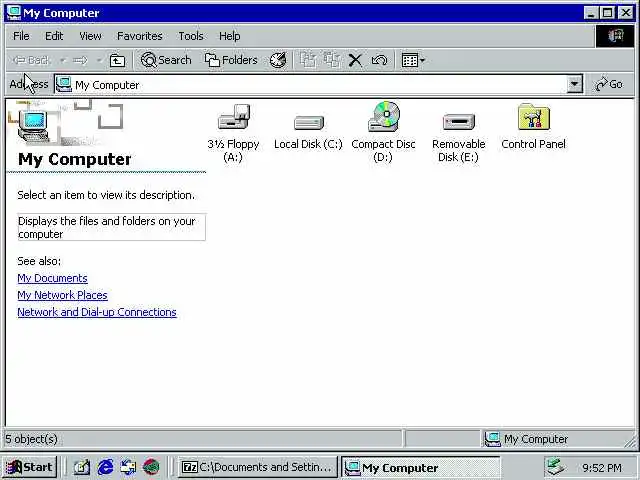Click the Outlook Express Quick Launch icon

click(128, 467)
